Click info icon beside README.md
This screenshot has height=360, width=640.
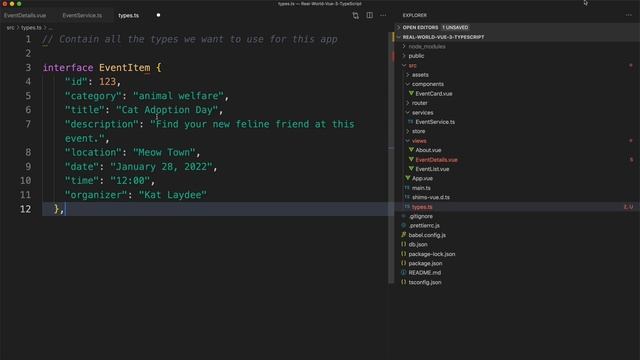(x=403, y=273)
